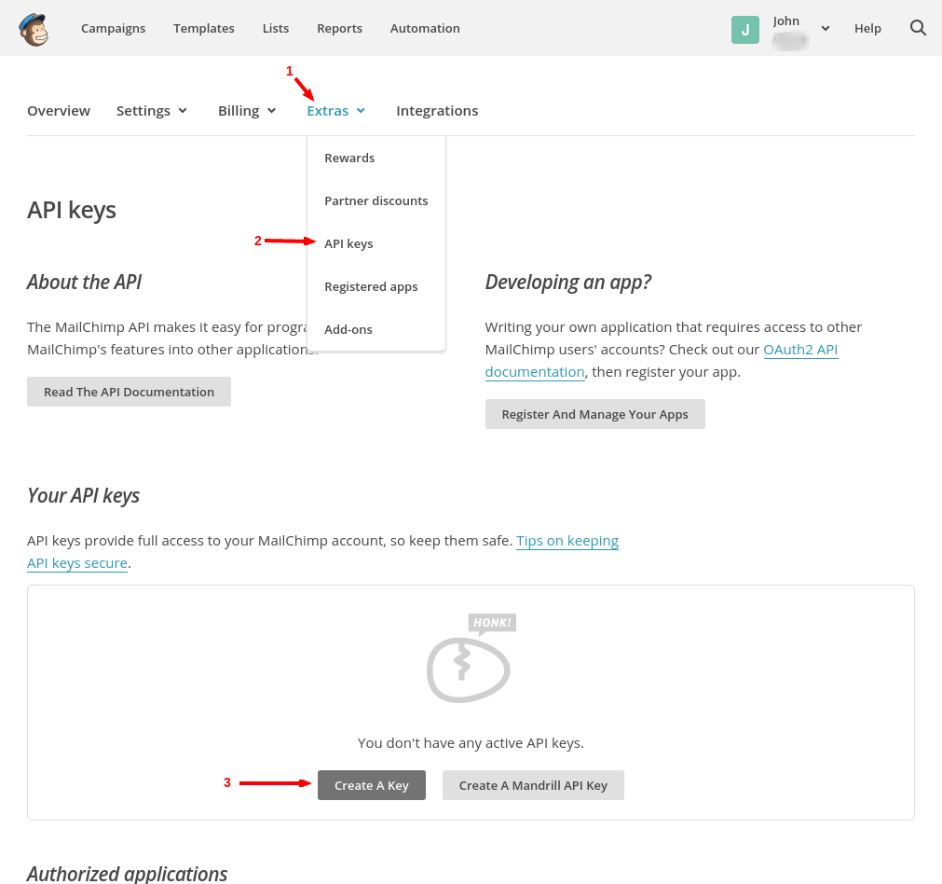Open Registered apps menu entry

[x=370, y=287]
